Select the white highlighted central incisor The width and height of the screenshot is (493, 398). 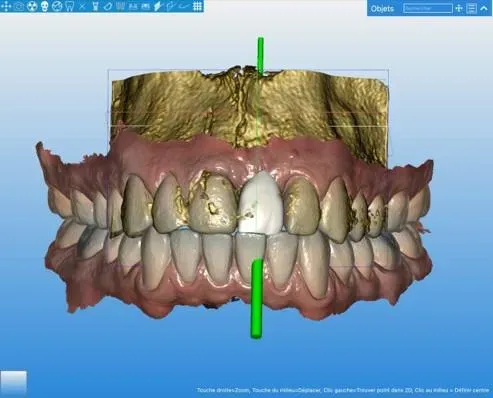coord(261,203)
